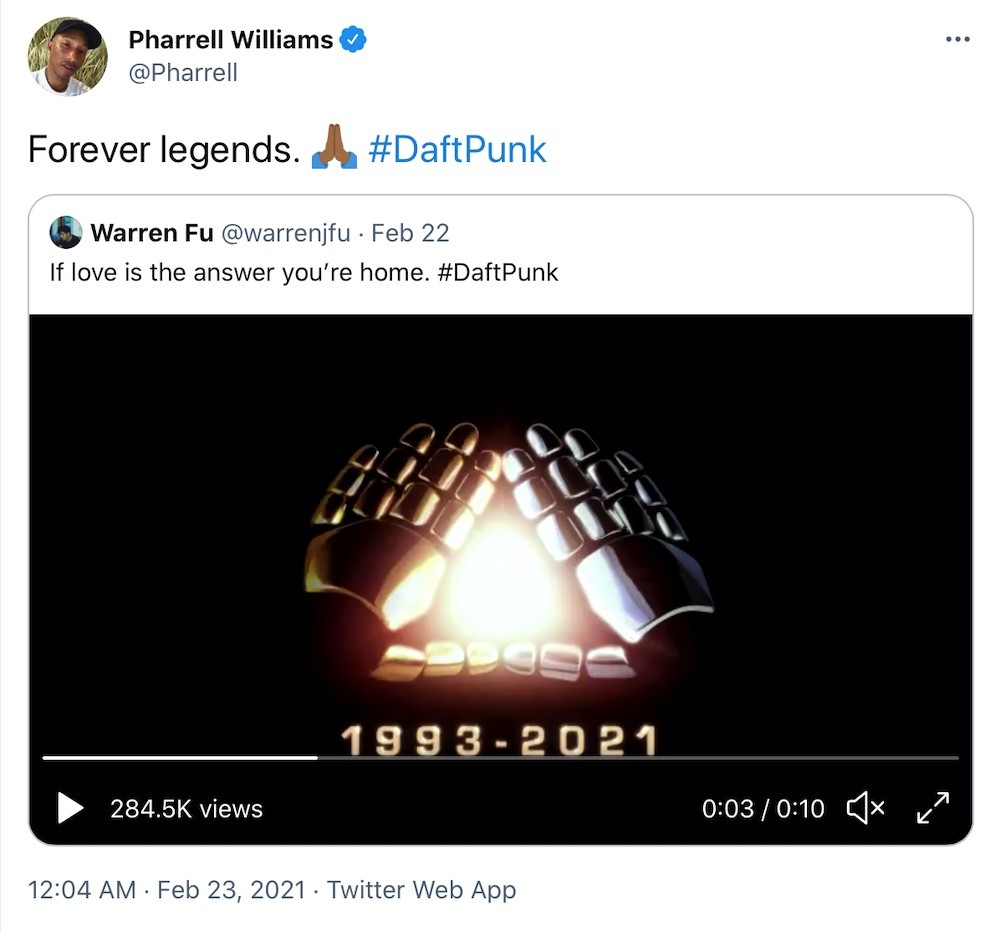1000x931 pixels.
Task: Click Twitter Web App source label
Action: 421,890
